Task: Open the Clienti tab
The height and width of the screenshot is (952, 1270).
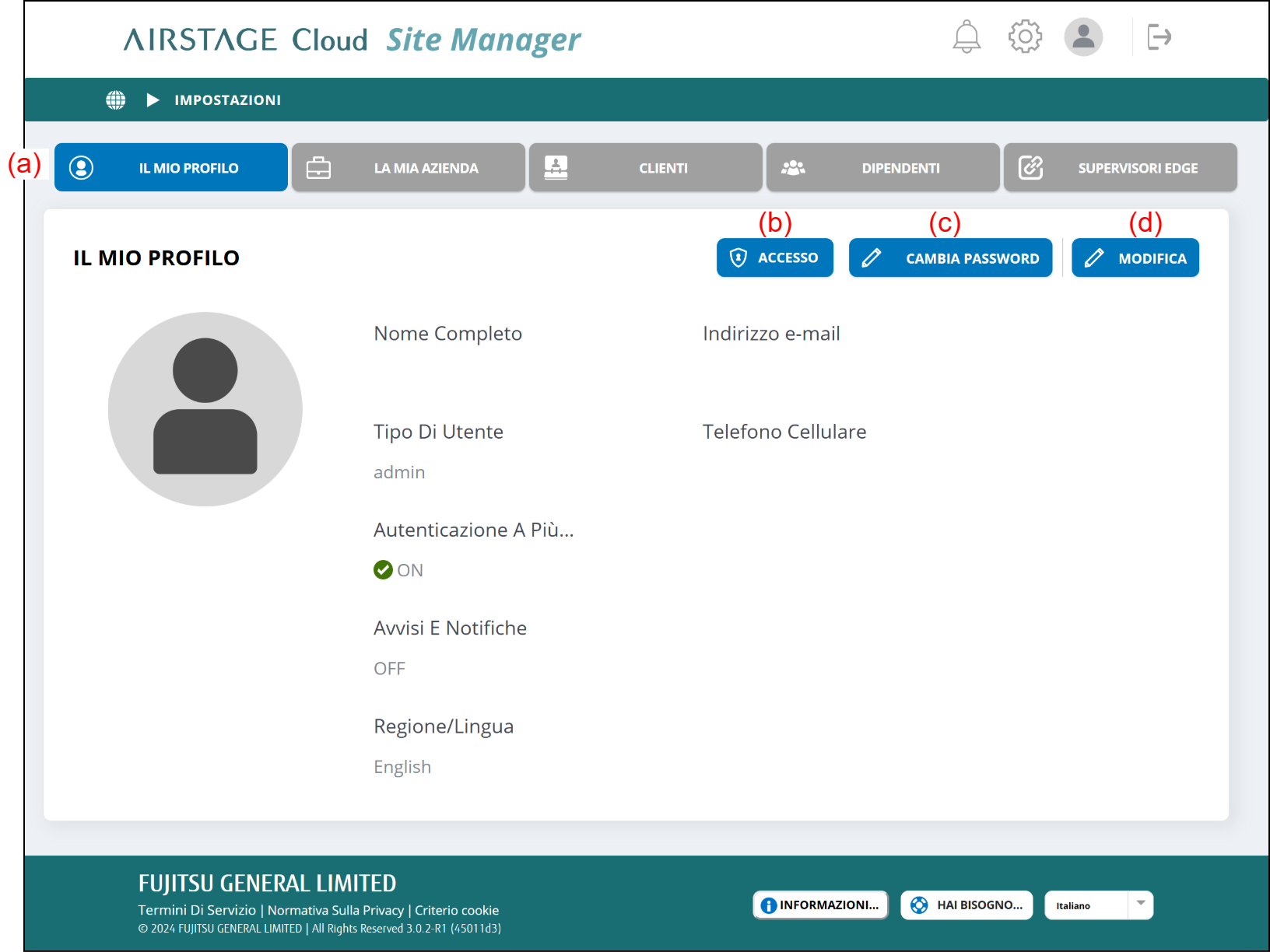Action: click(646, 168)
